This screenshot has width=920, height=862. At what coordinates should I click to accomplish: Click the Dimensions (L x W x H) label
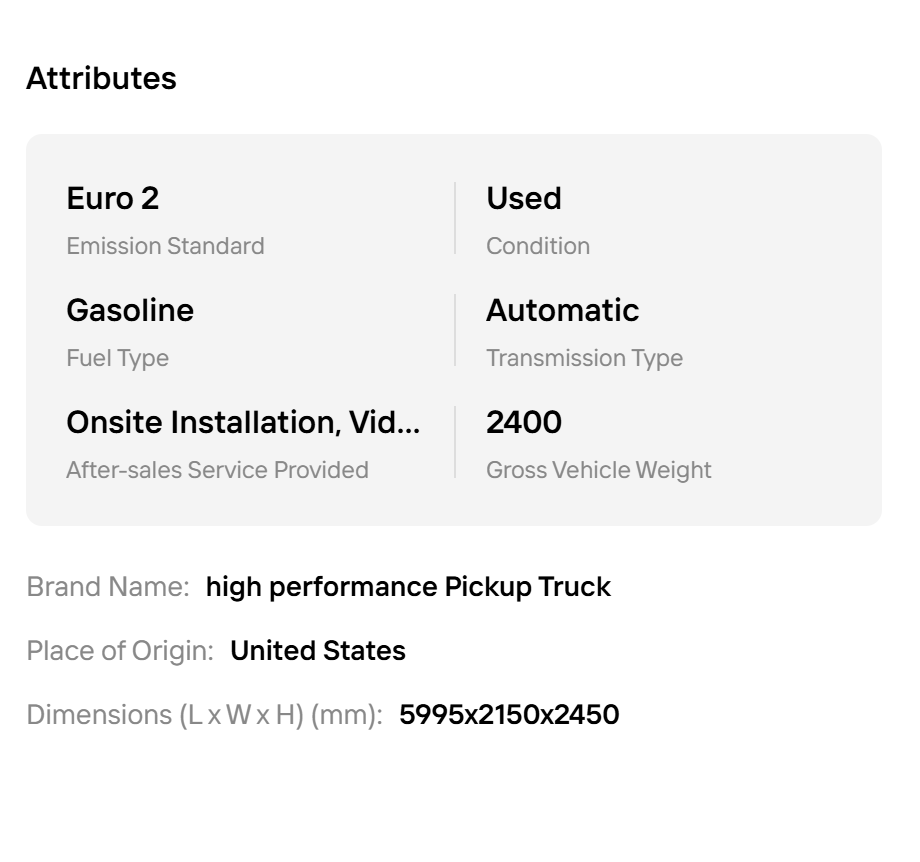coord(204,715)
